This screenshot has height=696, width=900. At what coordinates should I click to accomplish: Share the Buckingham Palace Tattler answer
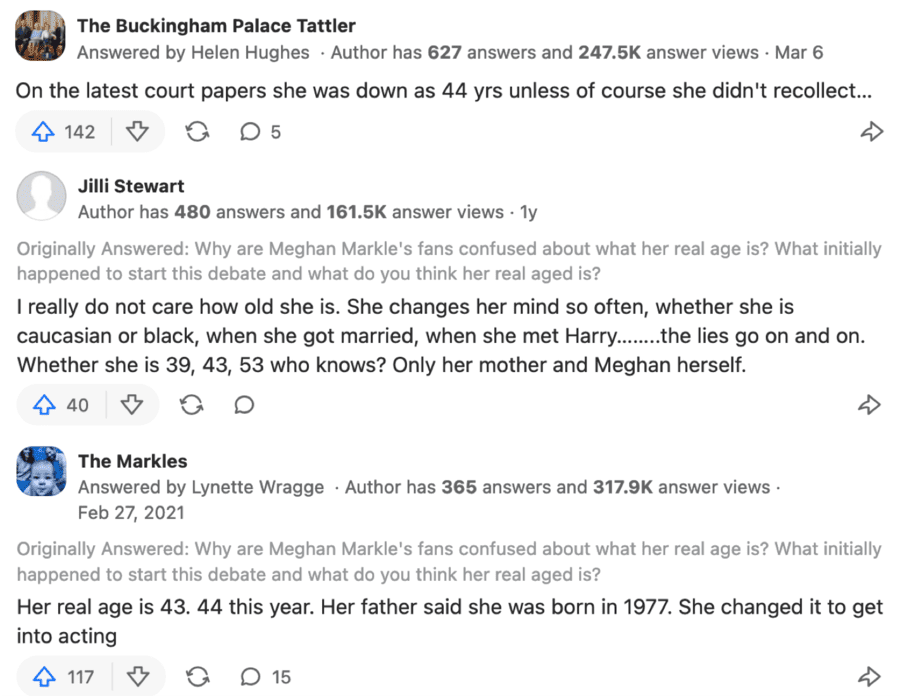coord(871,132)
